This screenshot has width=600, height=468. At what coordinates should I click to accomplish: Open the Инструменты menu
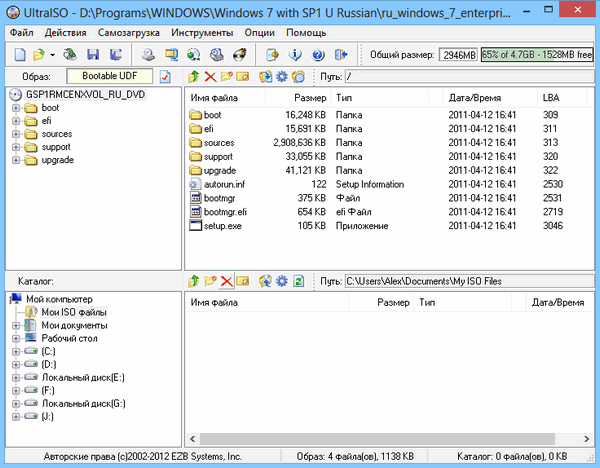[201, 33]
